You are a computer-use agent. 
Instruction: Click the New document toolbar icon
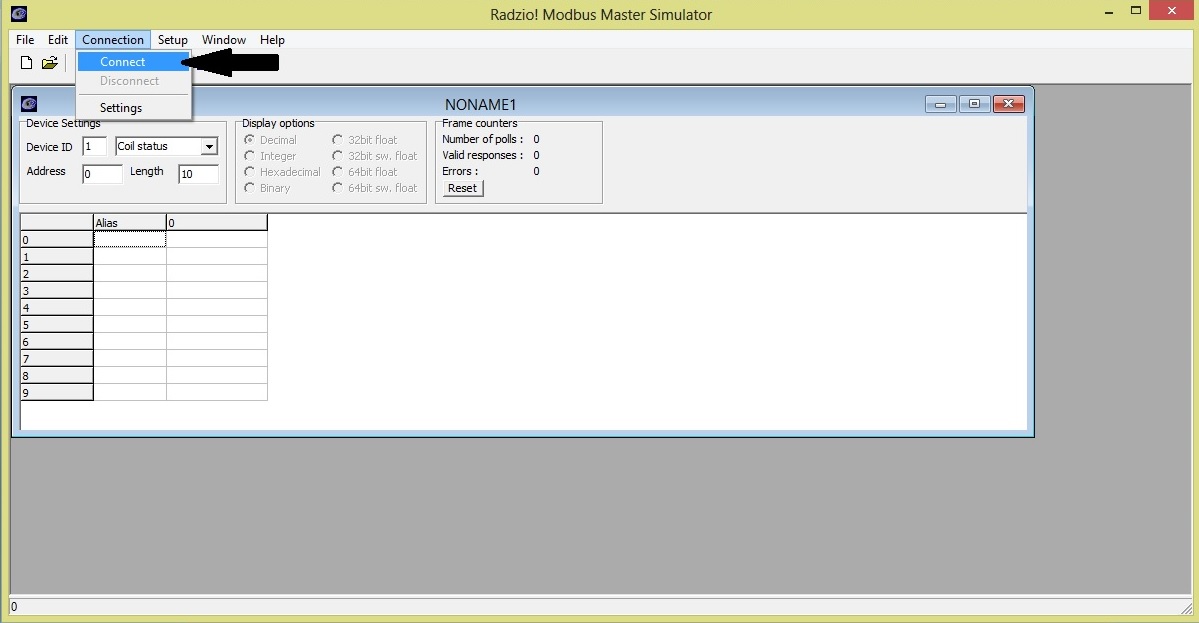pyautogui.click(x=26, y=63)
